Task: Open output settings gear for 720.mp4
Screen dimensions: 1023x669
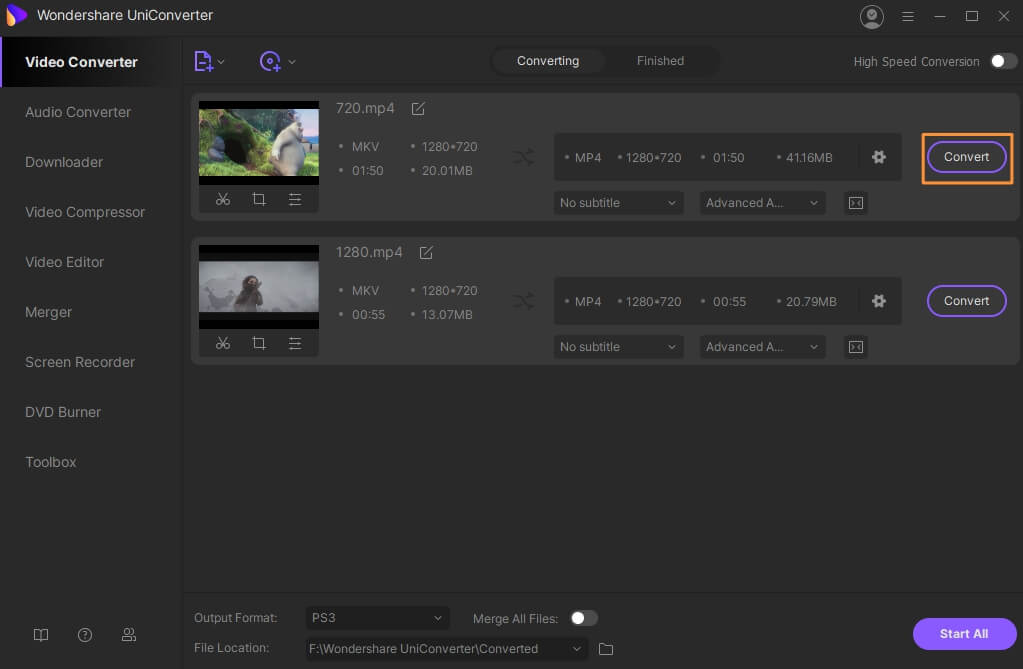Action: [x=879, y=157]
